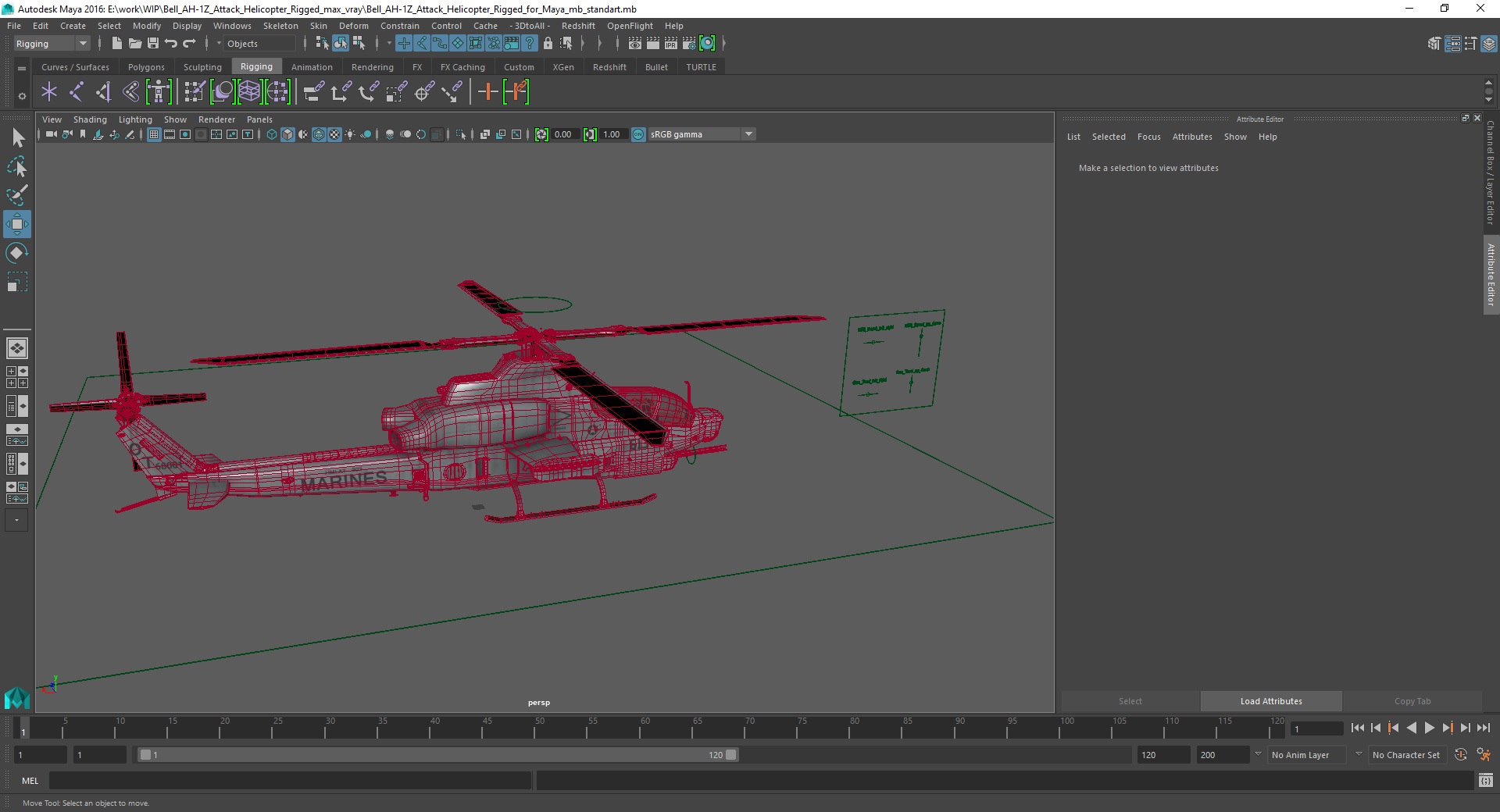
Task: Open Render Settings clapper-gear icon
Action: point(689,44)
